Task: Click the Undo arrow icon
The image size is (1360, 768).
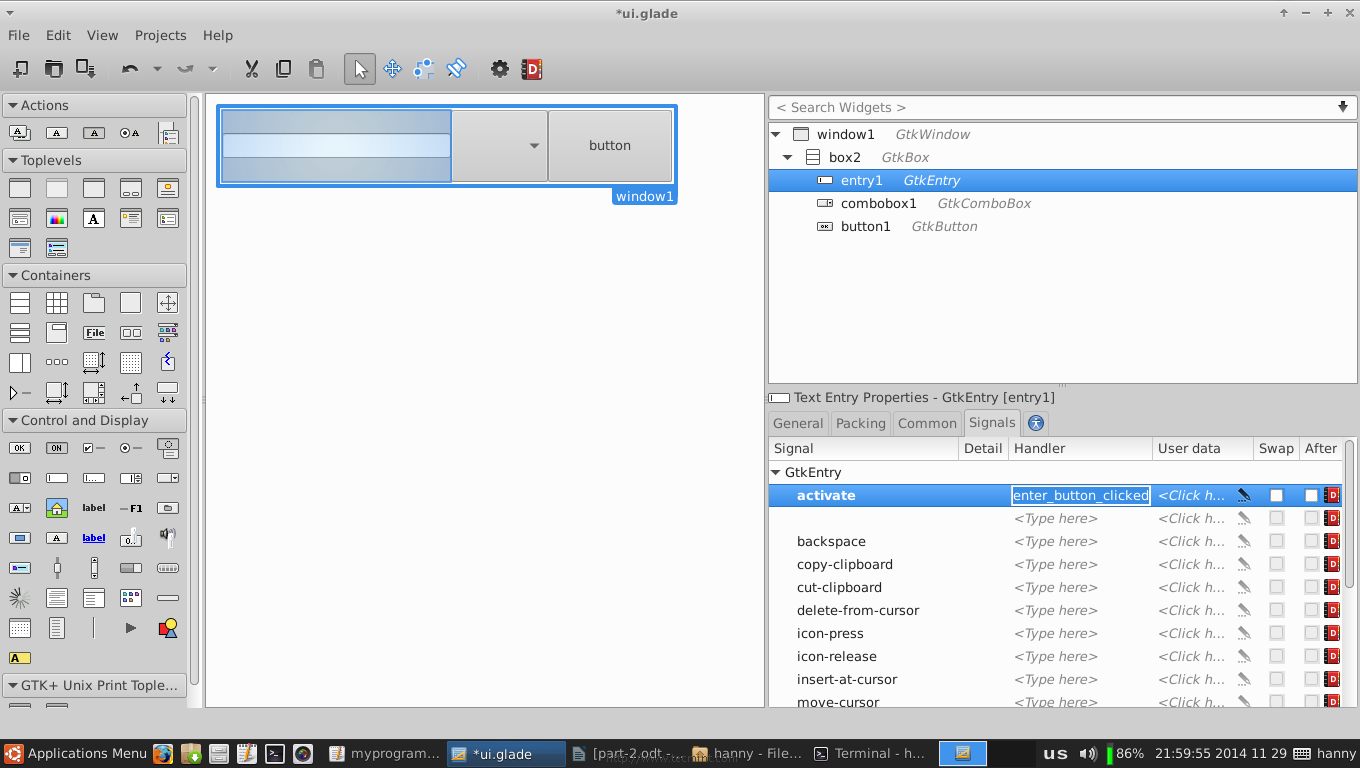Action: (130, 69)
